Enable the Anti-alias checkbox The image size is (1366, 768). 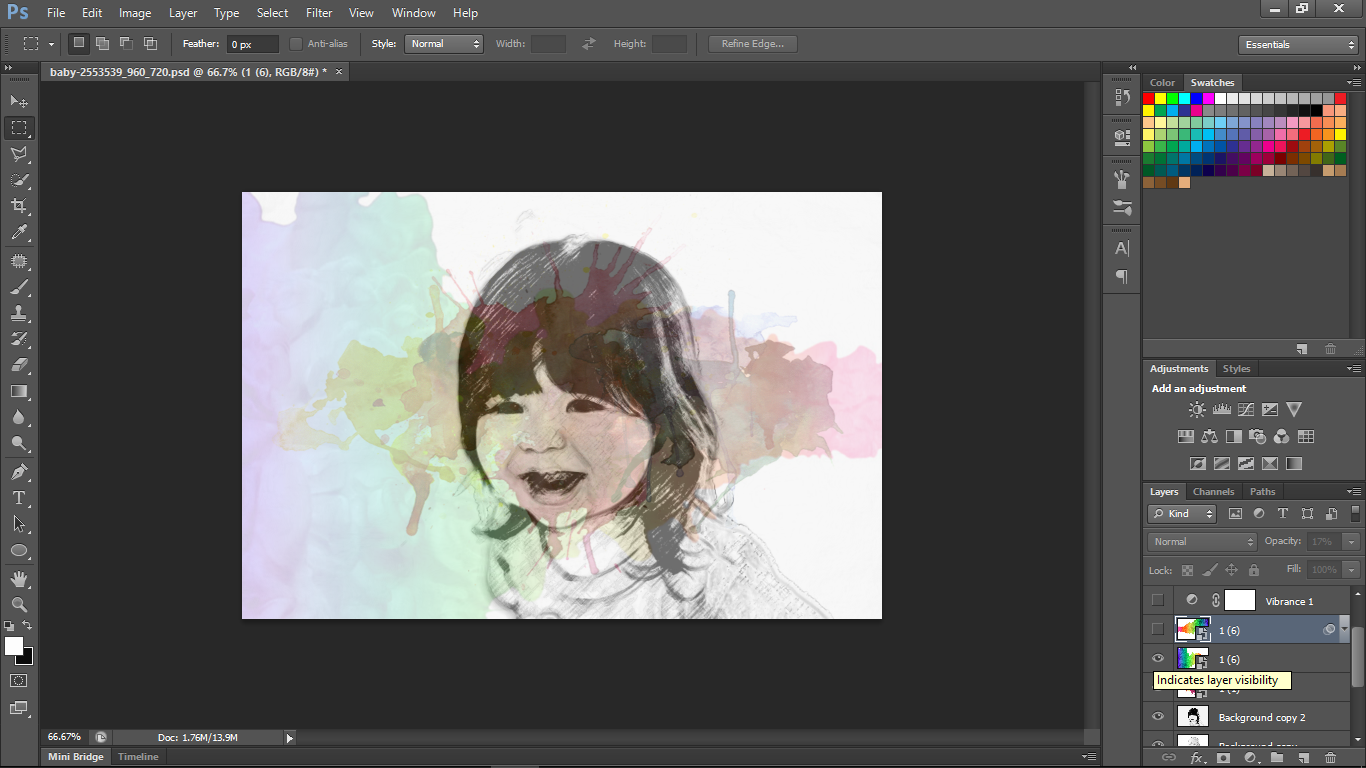(x=296, y=44)
